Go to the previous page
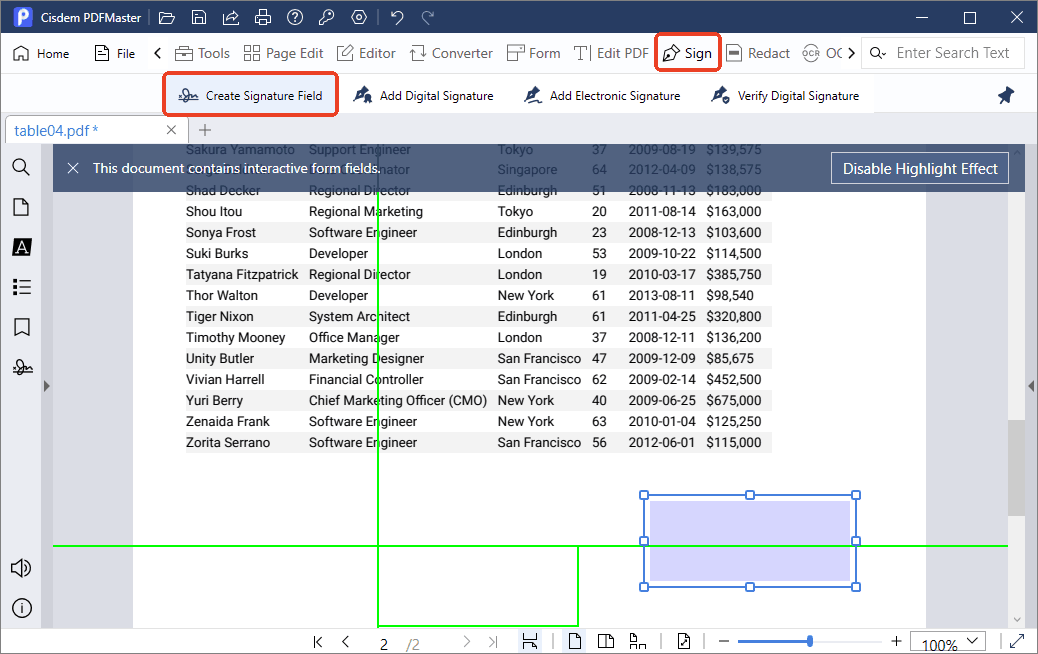Image resolution: width=1038 pixels, height=654 pixels. click(346, 641)
